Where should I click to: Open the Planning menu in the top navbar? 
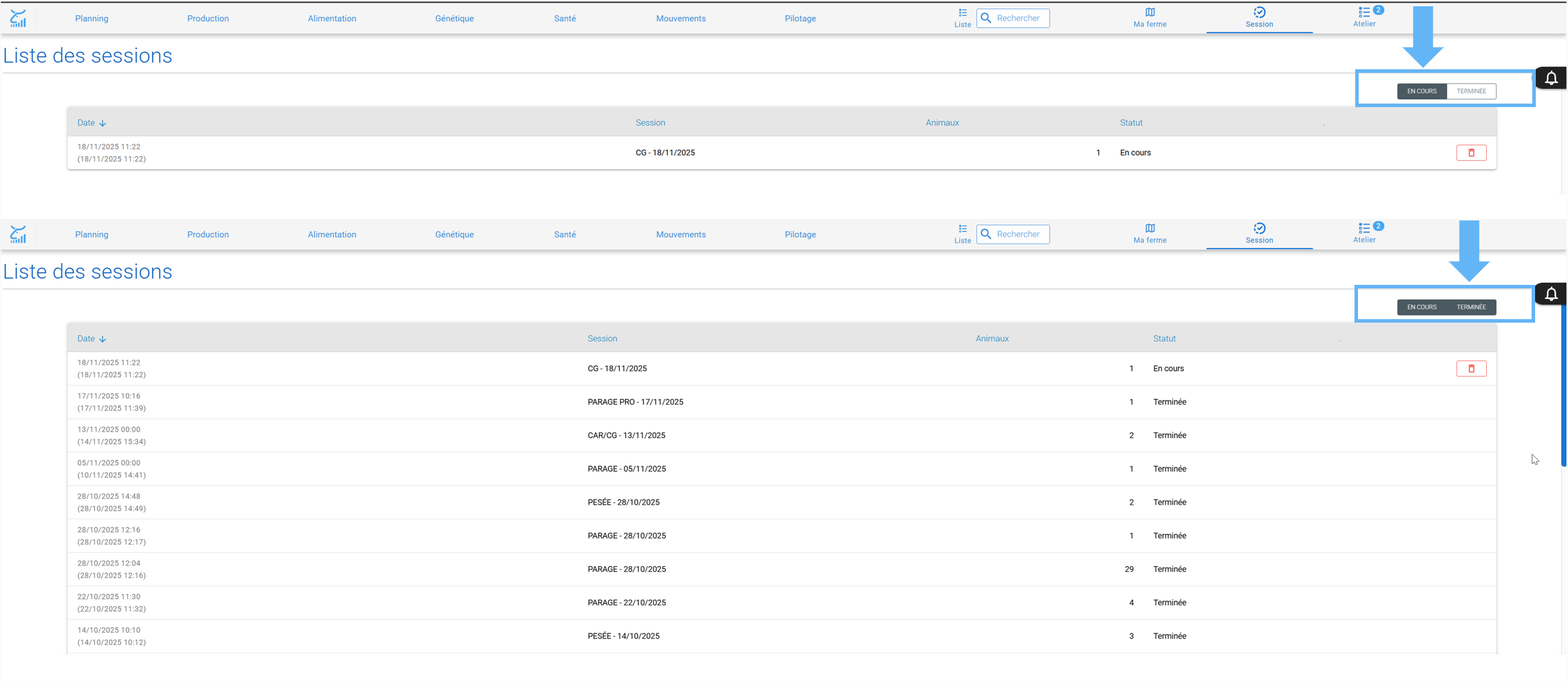[x=92, y=19]
